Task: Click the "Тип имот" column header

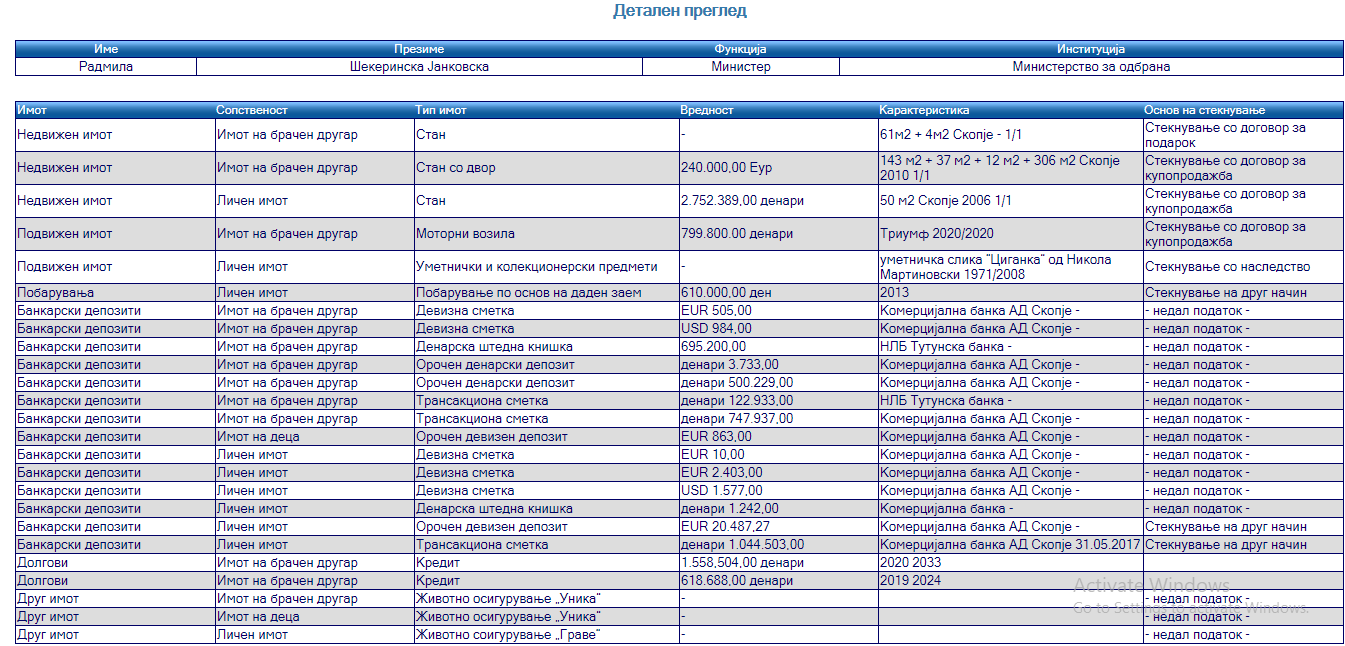Action: pyautogui.click(x=547, y=110)
